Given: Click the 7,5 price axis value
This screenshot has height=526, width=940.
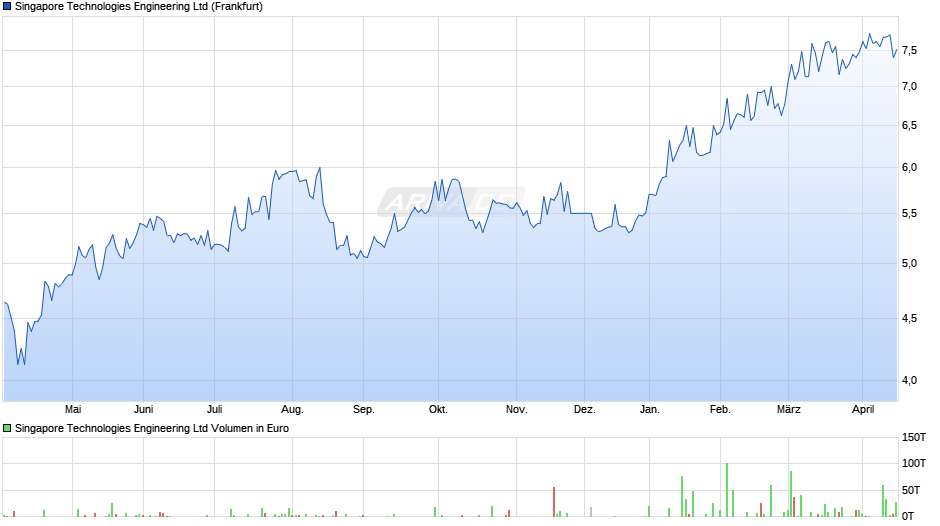Looking at the screenshot, I should coord(909,50).
